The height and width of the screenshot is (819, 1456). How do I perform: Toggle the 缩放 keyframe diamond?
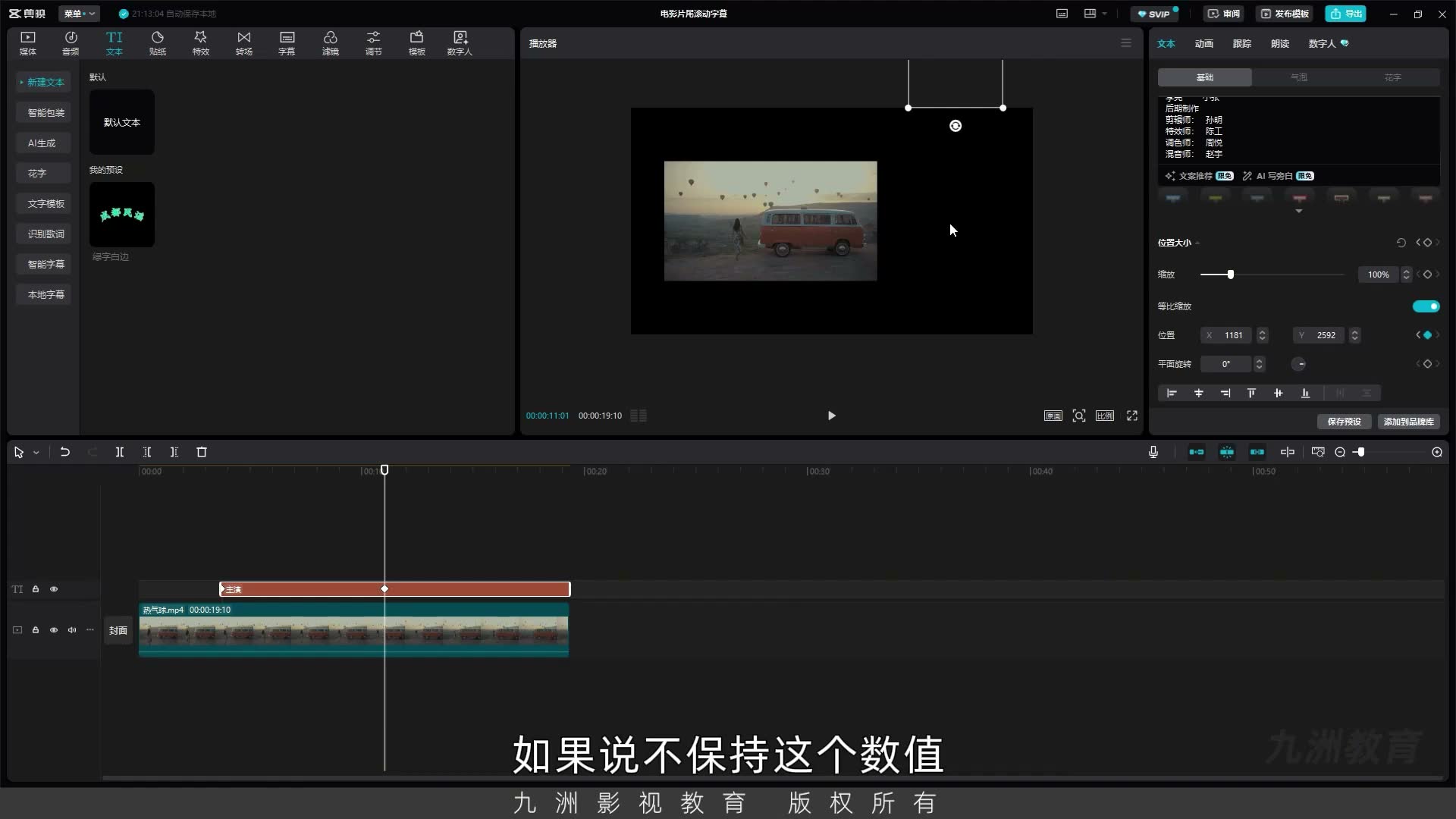pyautogui.click(x=1427, y=275)
